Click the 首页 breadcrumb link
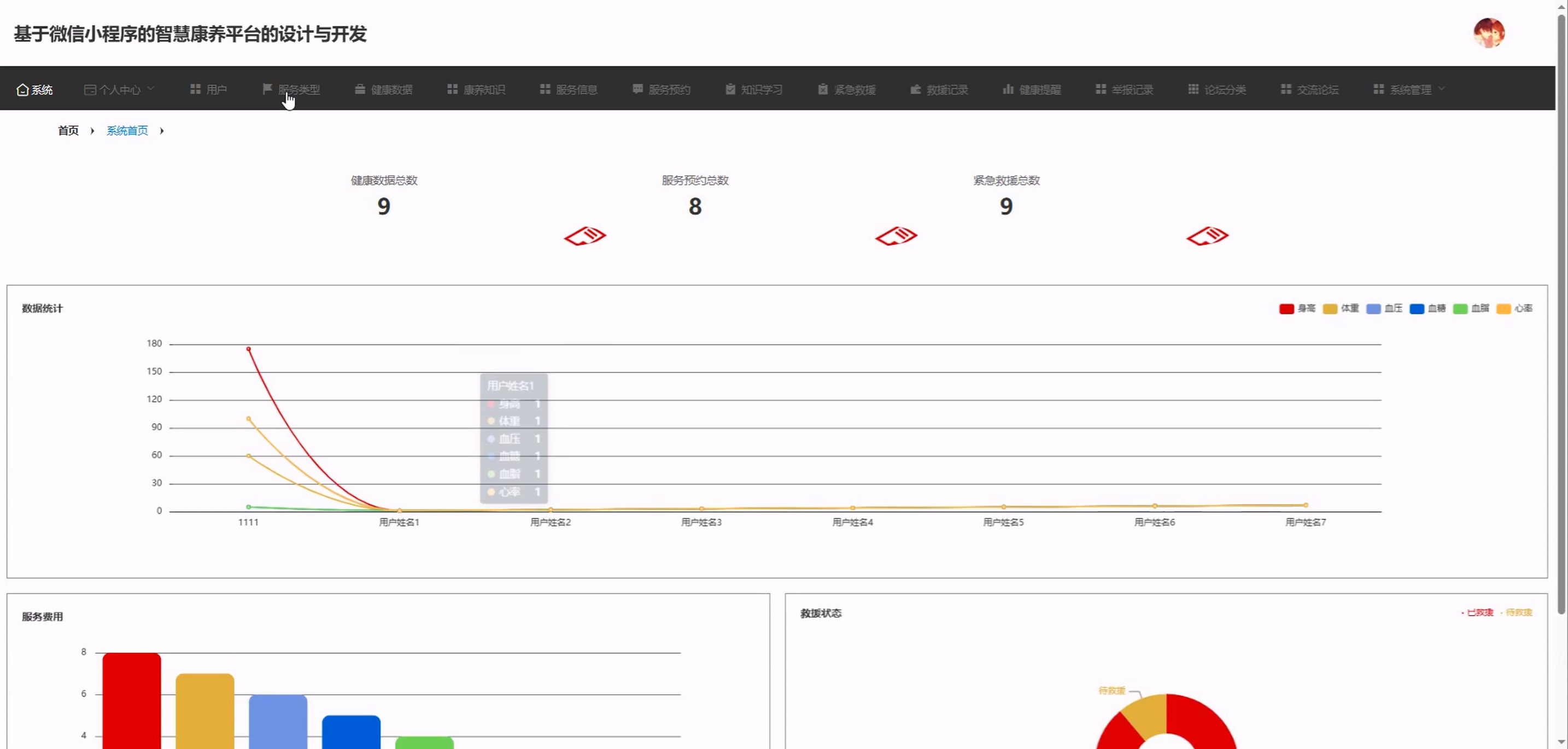1568x749 pixels. coord(68,131)
